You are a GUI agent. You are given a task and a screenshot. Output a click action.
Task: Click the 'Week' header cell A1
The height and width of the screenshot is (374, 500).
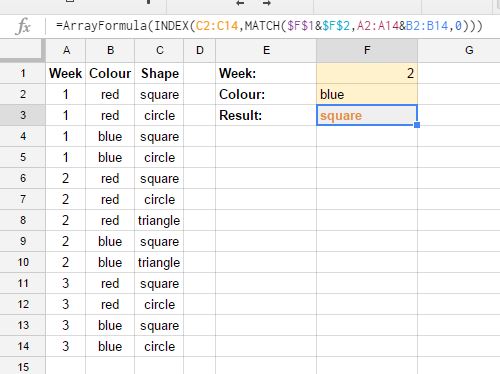[x=66, y=73]
